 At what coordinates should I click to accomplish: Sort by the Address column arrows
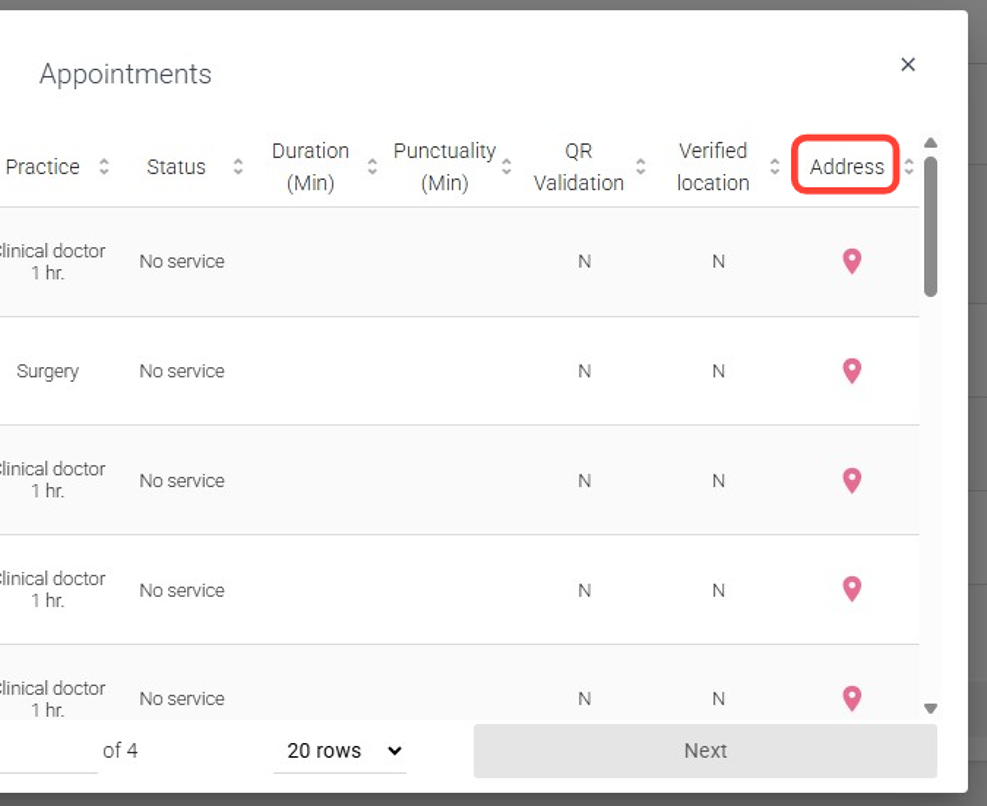click(x=909, y=167)
